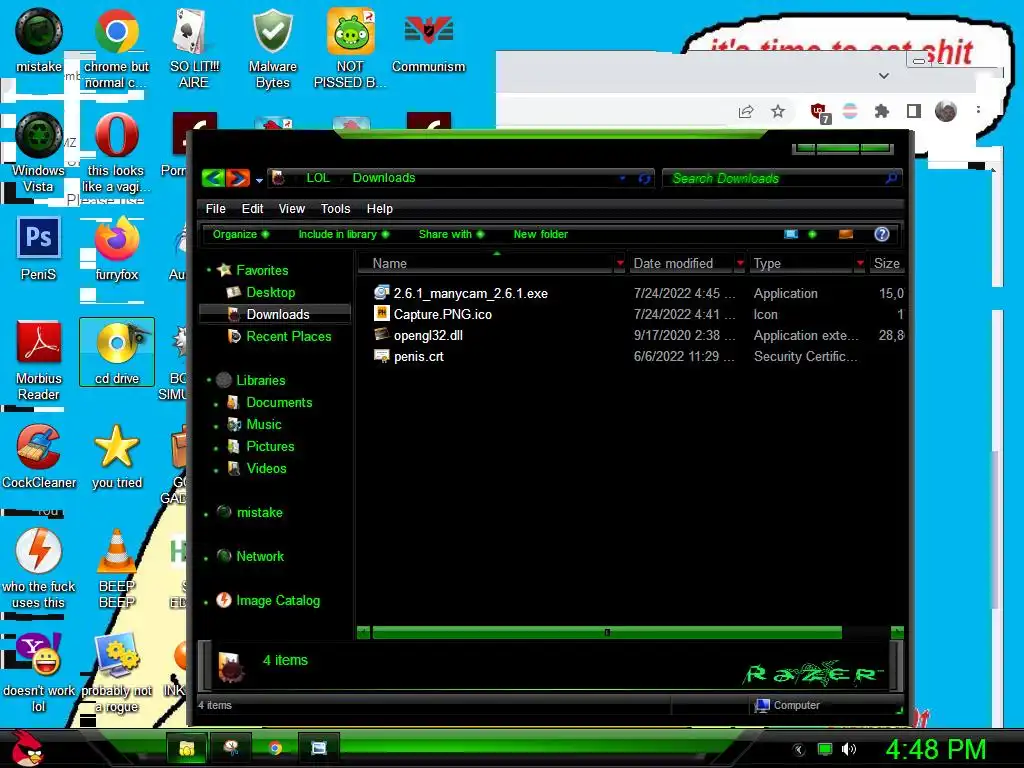This screenshot has width=1024, height=768.
Task: Open the cd drive desktop icon
Action: coord(117,353)
